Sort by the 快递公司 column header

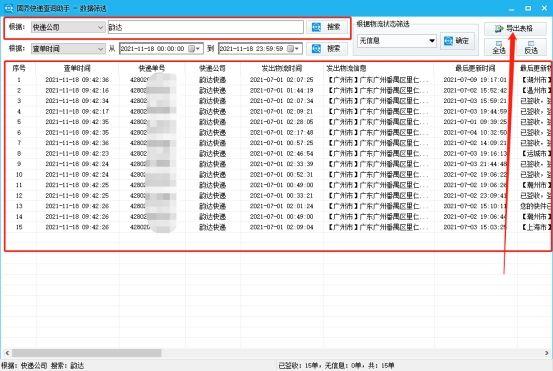[x=212, y=68]
